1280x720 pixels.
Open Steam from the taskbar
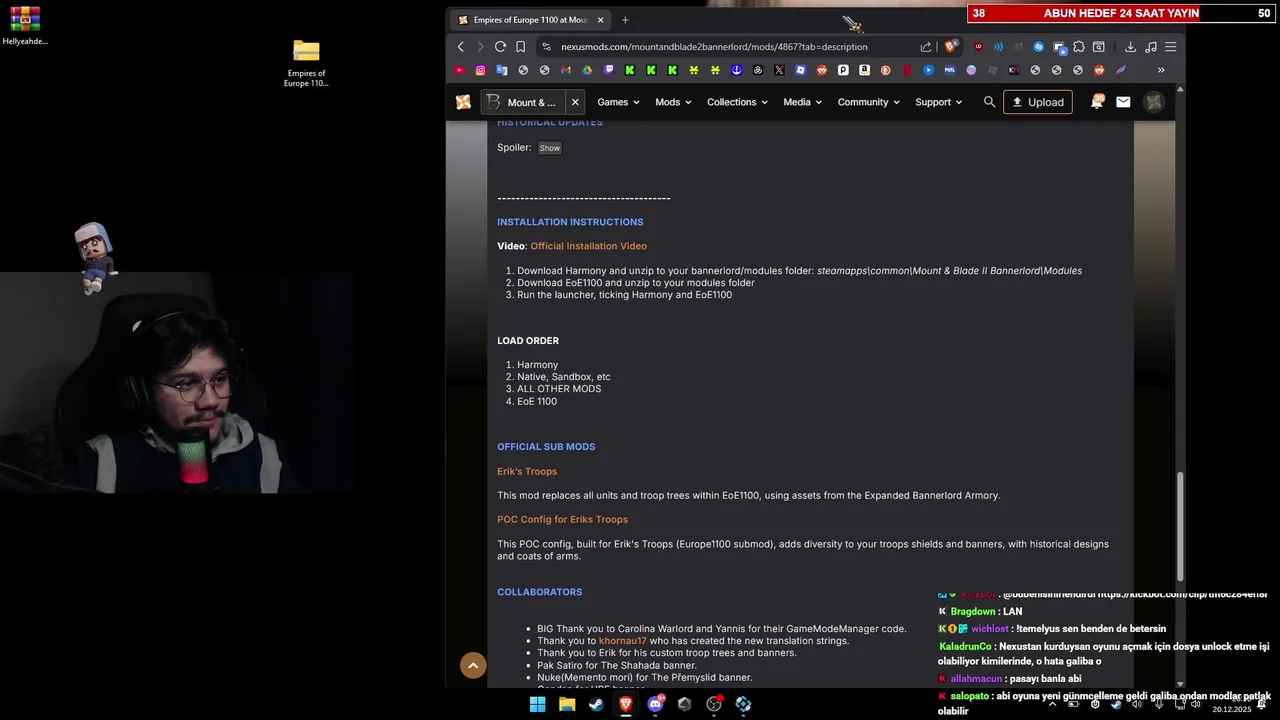pyautogui.click(x=596, y=704)
